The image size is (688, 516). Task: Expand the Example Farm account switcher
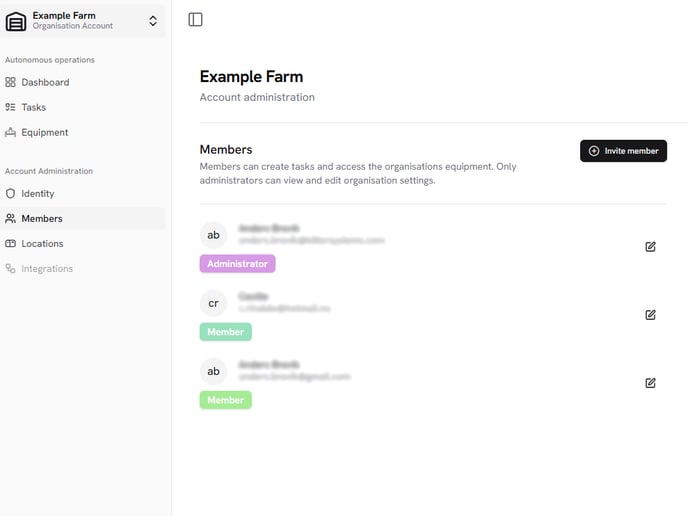point(152,21)
